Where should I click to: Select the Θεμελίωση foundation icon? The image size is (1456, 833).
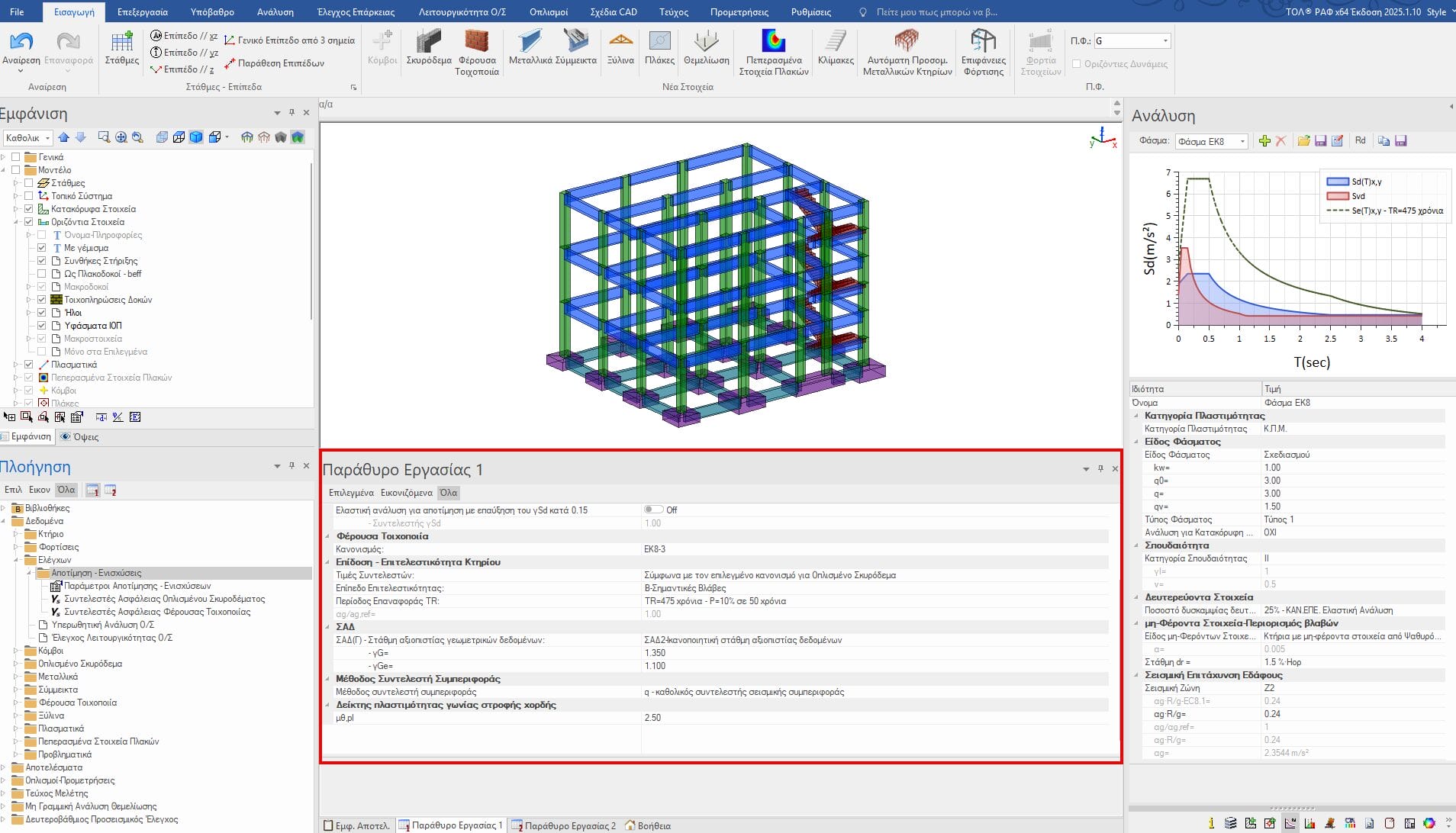(706, 42)
